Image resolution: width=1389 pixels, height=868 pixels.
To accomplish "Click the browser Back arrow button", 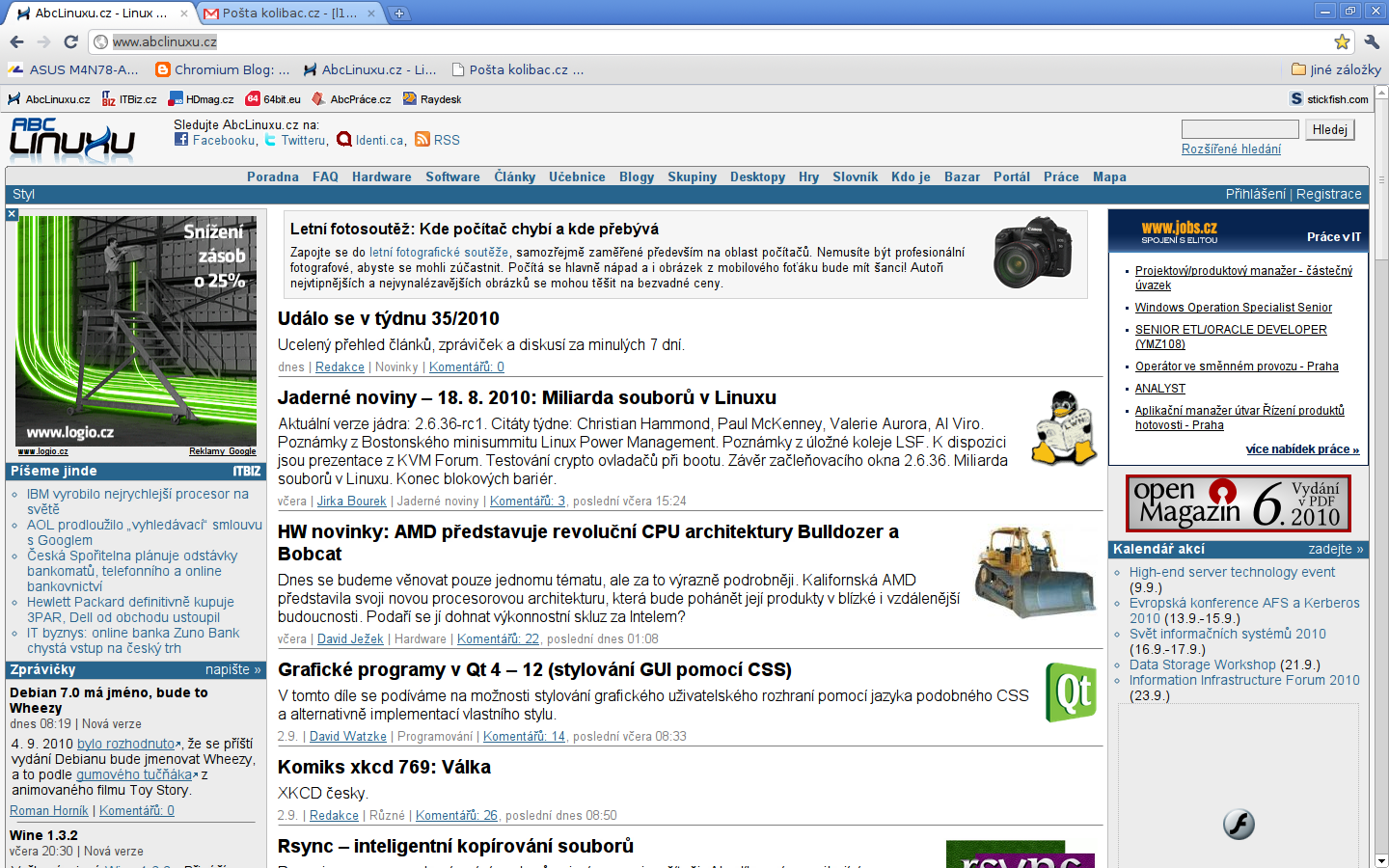I will 16,41.
